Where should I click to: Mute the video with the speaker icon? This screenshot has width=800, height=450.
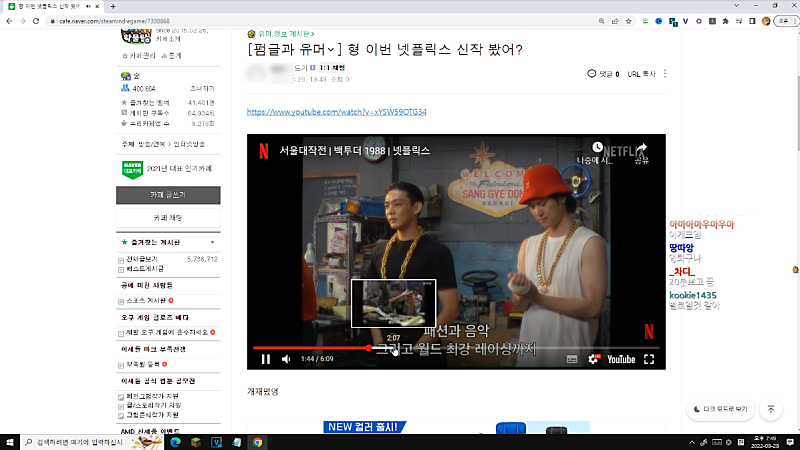coord(286,359)
